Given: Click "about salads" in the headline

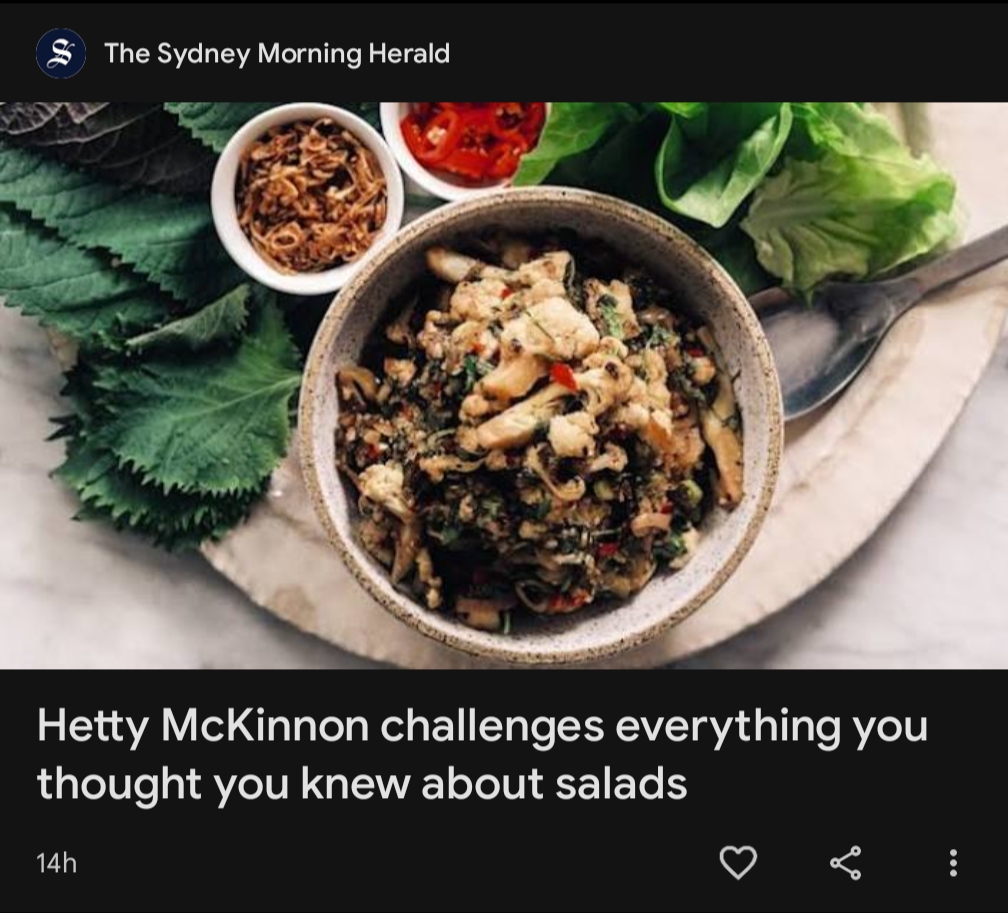Looking at the screenshot, I should (x=554, y=784).
